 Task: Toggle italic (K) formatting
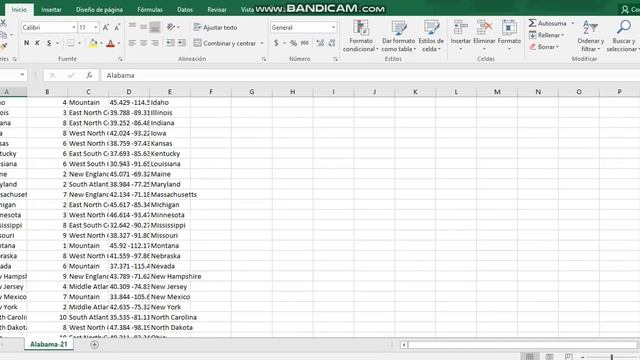point(38,43)
